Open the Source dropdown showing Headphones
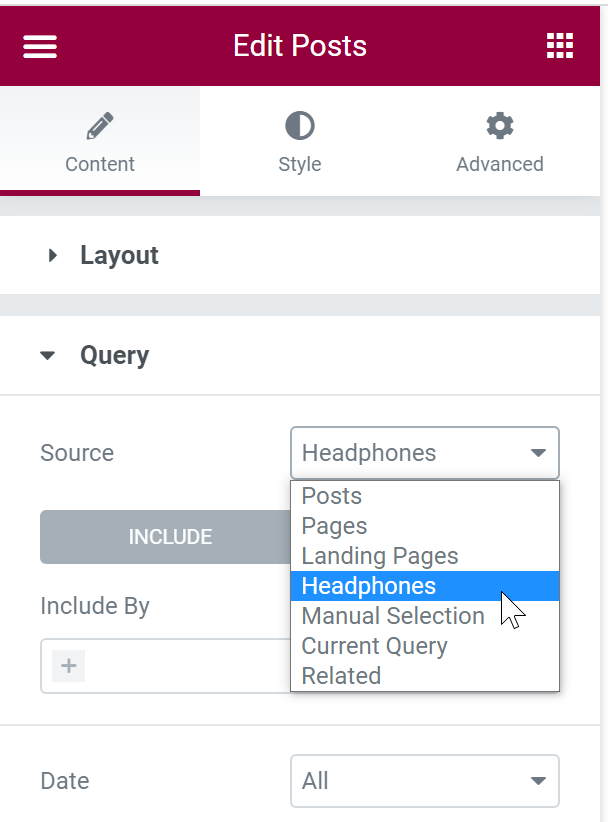This screenshot has width=608, height=822. (425, 453)
